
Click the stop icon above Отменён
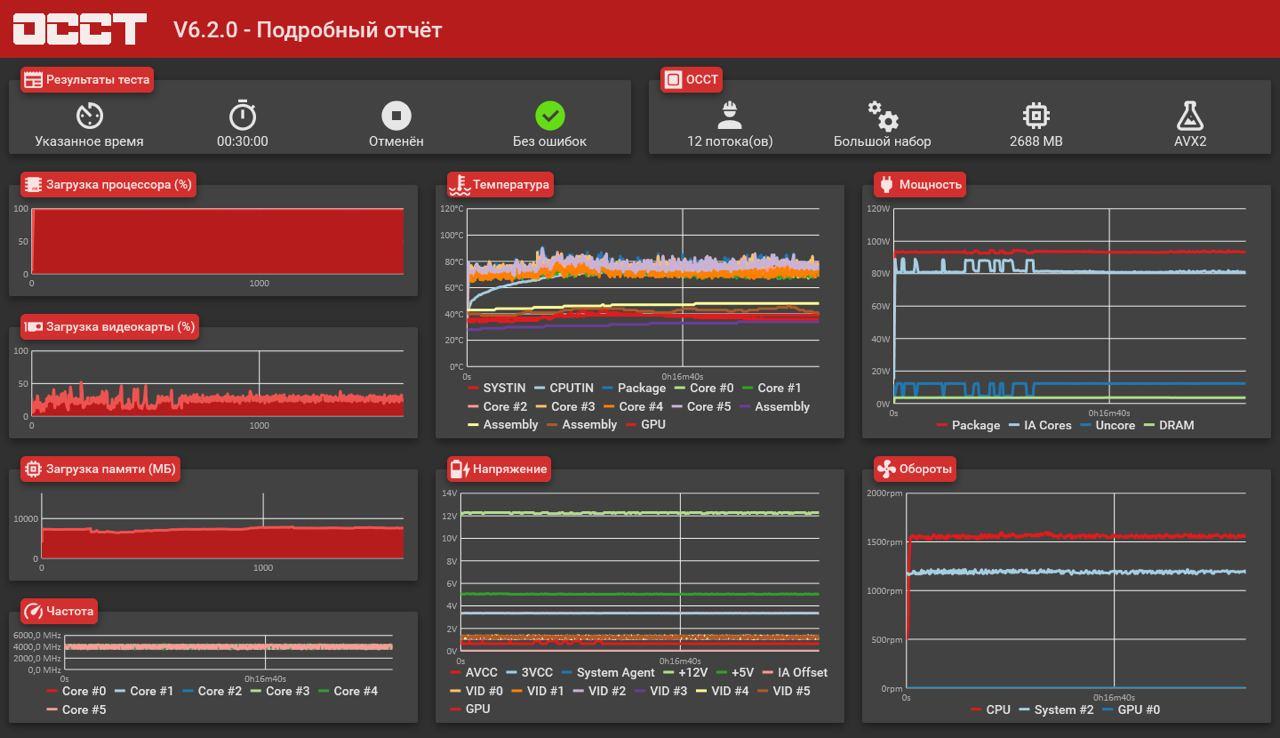click(396, 115)
